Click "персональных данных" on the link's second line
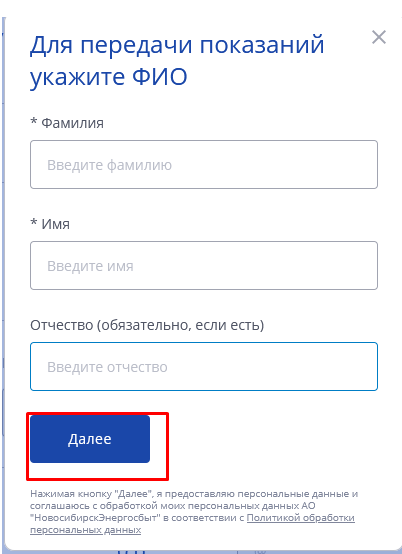The image size is (402, 554). click(x=85, y=530)
